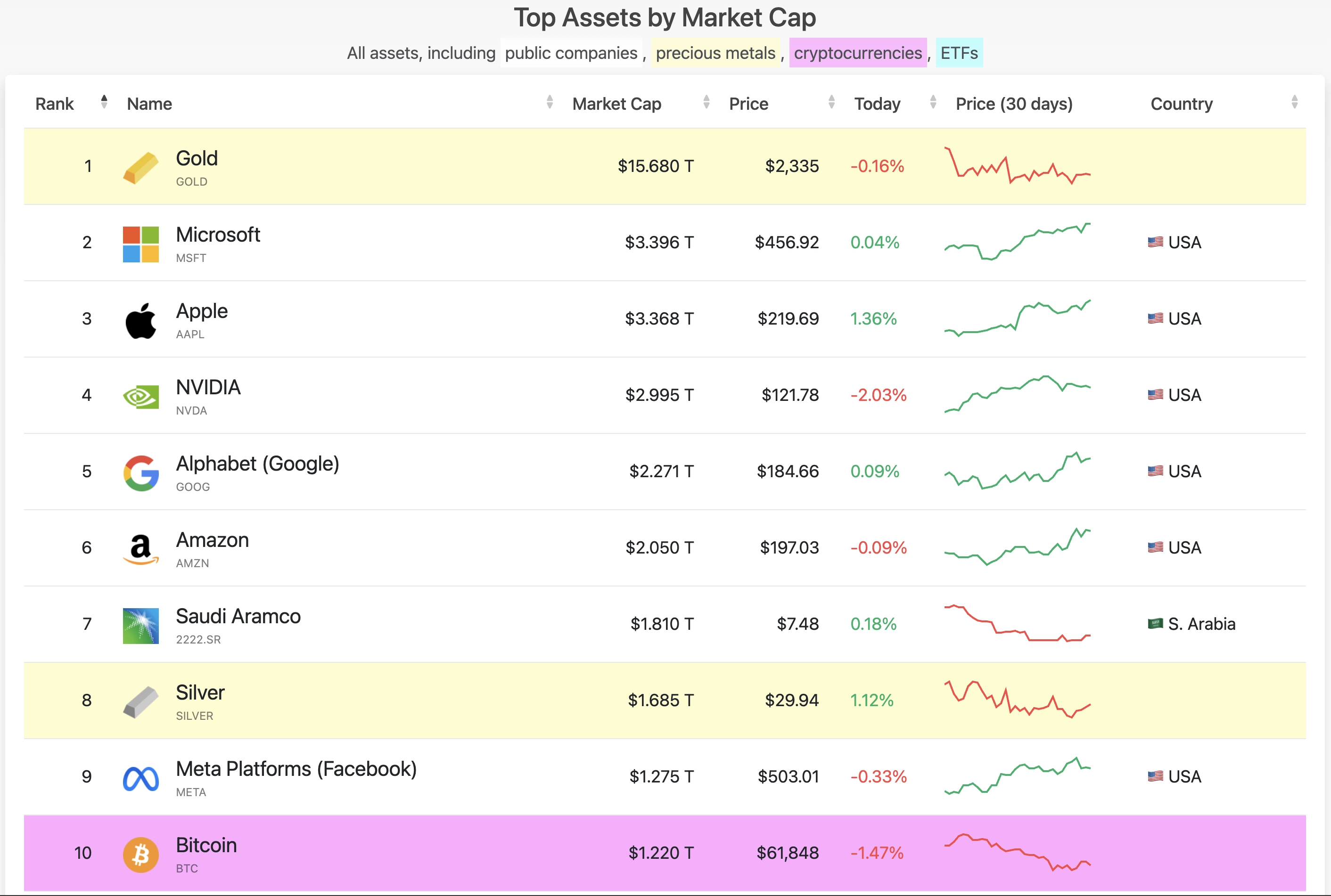The height and width of the screenshot is (896, 1331).
Task: Click Alphabet's 30-day price chart
Action: [x=1018, y=471]
